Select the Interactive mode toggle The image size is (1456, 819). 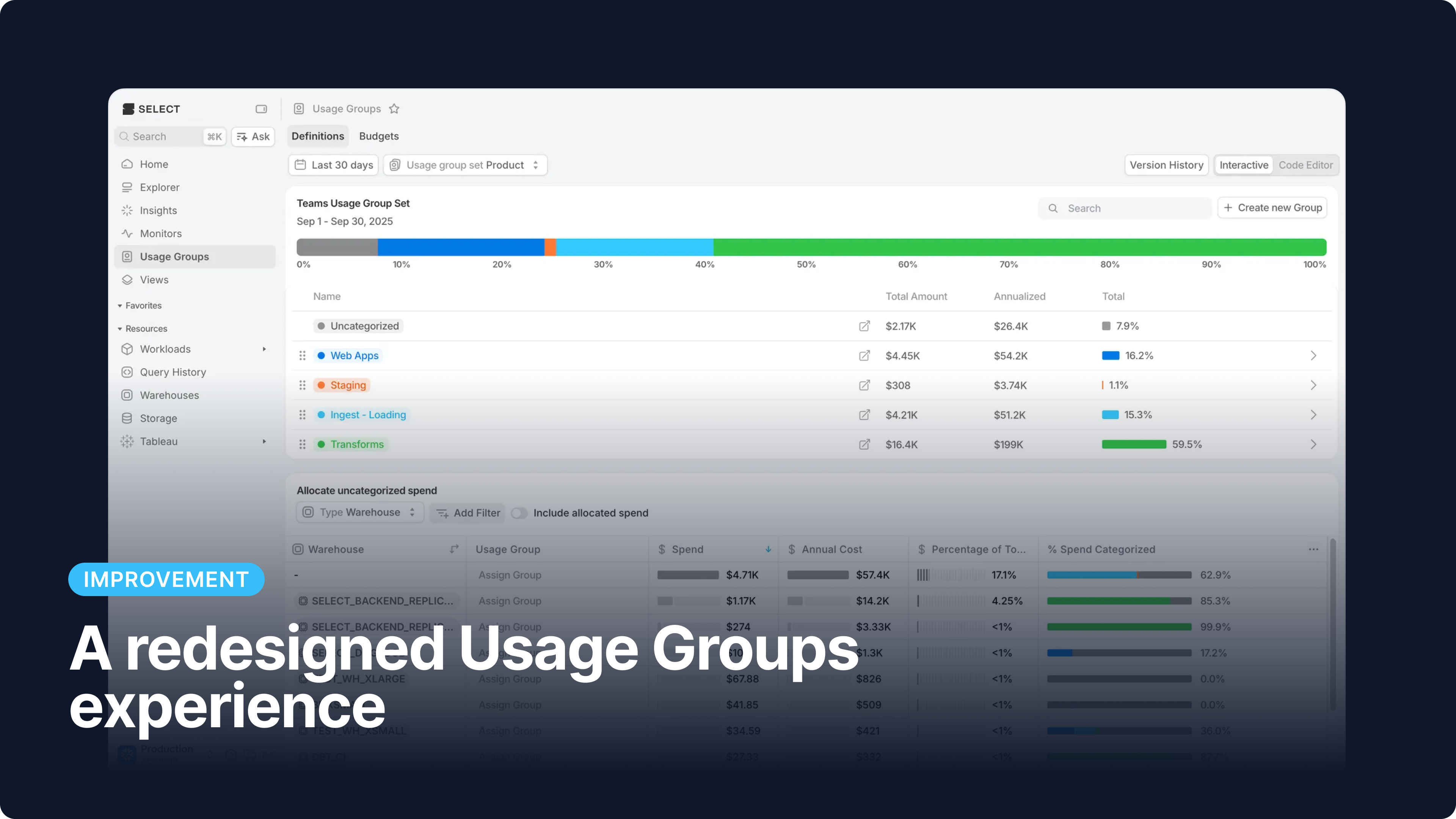click(x=1244, y=165)
